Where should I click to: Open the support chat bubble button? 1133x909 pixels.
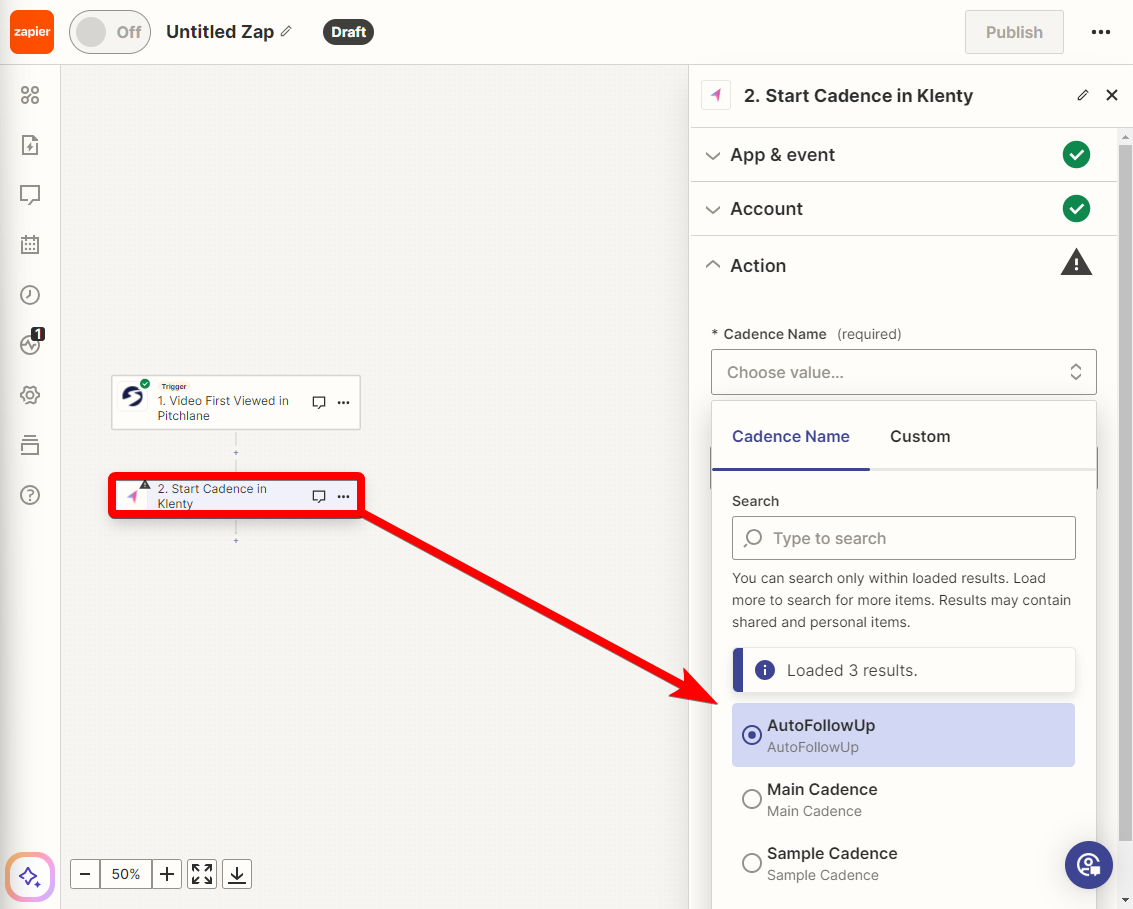[x=1088, y=865]
